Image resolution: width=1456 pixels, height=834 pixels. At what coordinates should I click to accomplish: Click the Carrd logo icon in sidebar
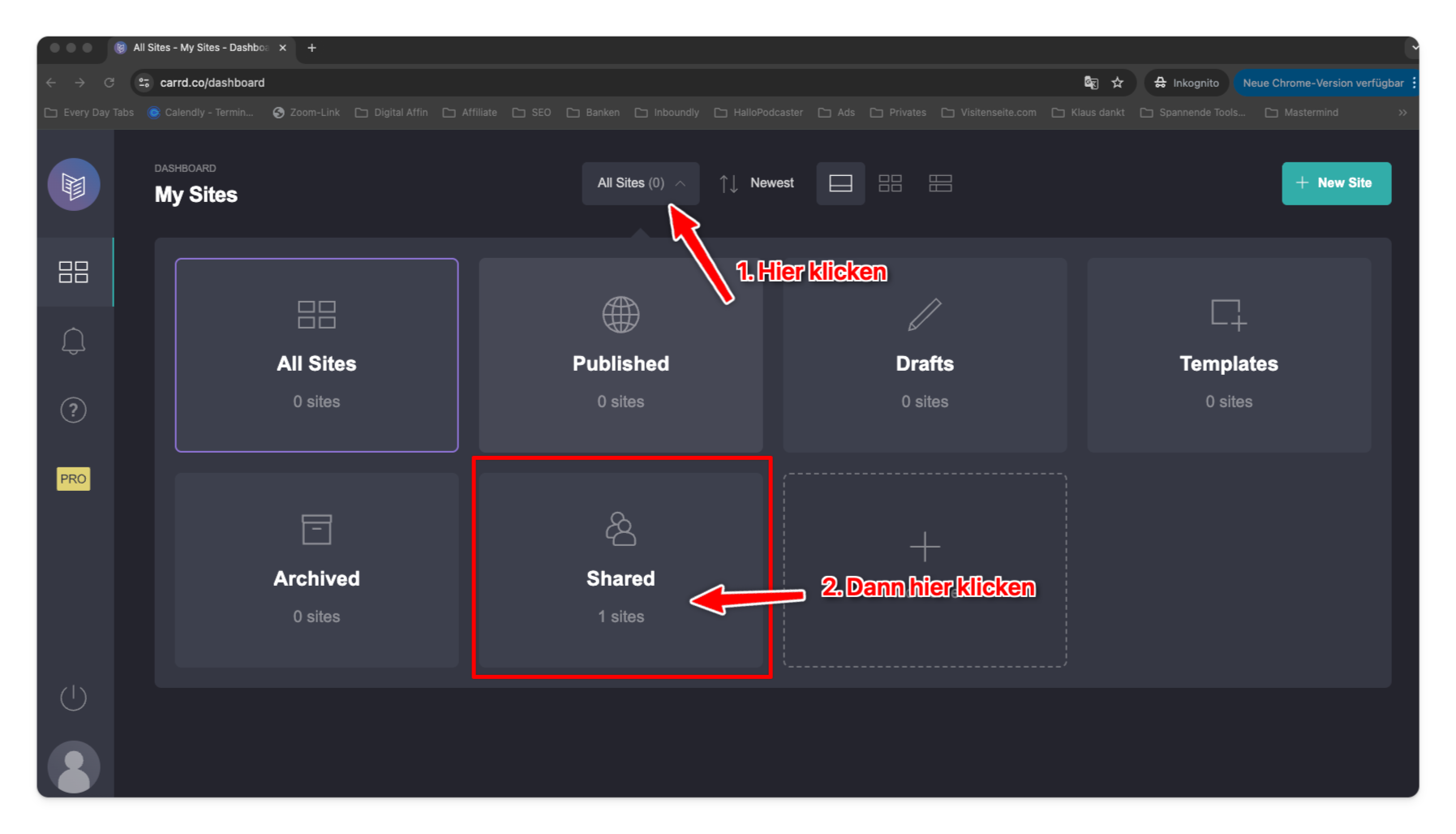(x=73, y=185)
